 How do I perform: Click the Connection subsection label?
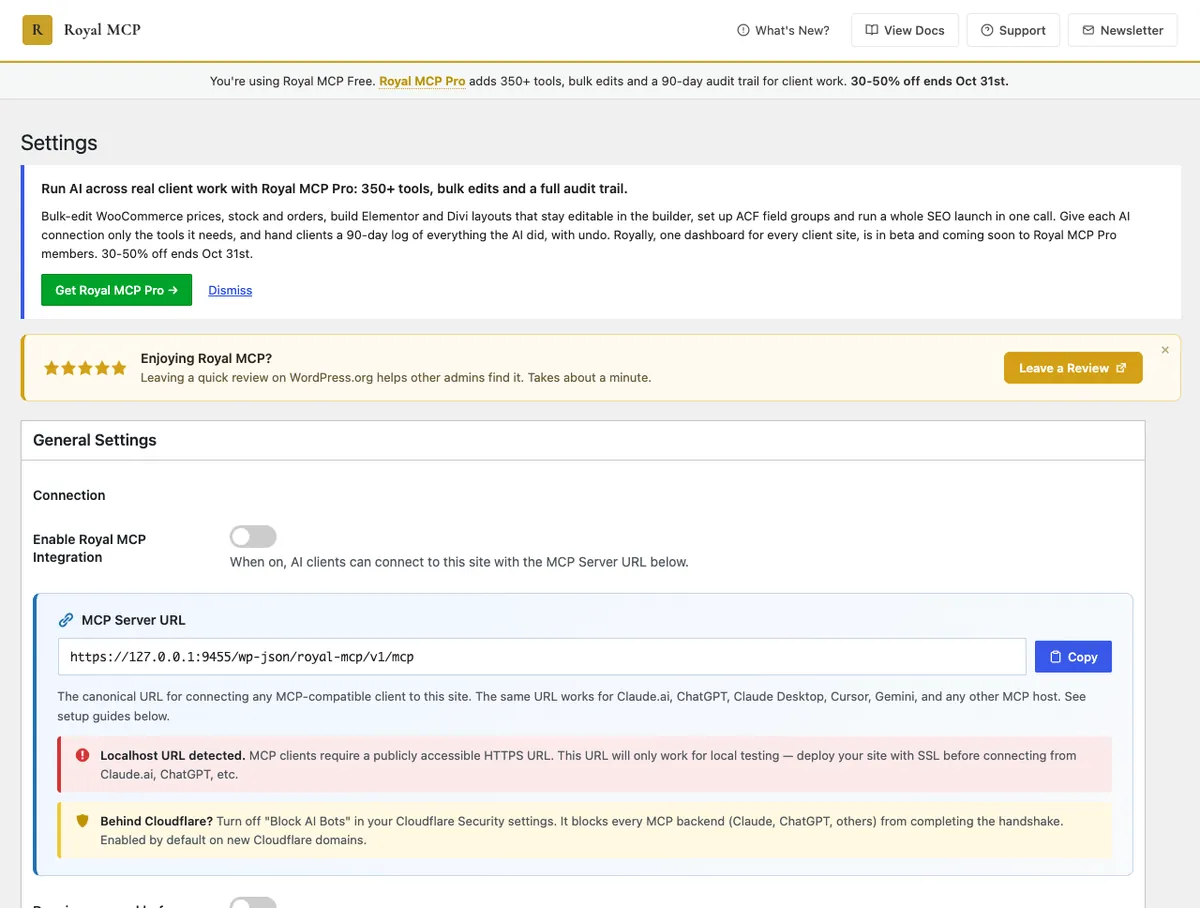pyautogui.click(x=69, y=495)
